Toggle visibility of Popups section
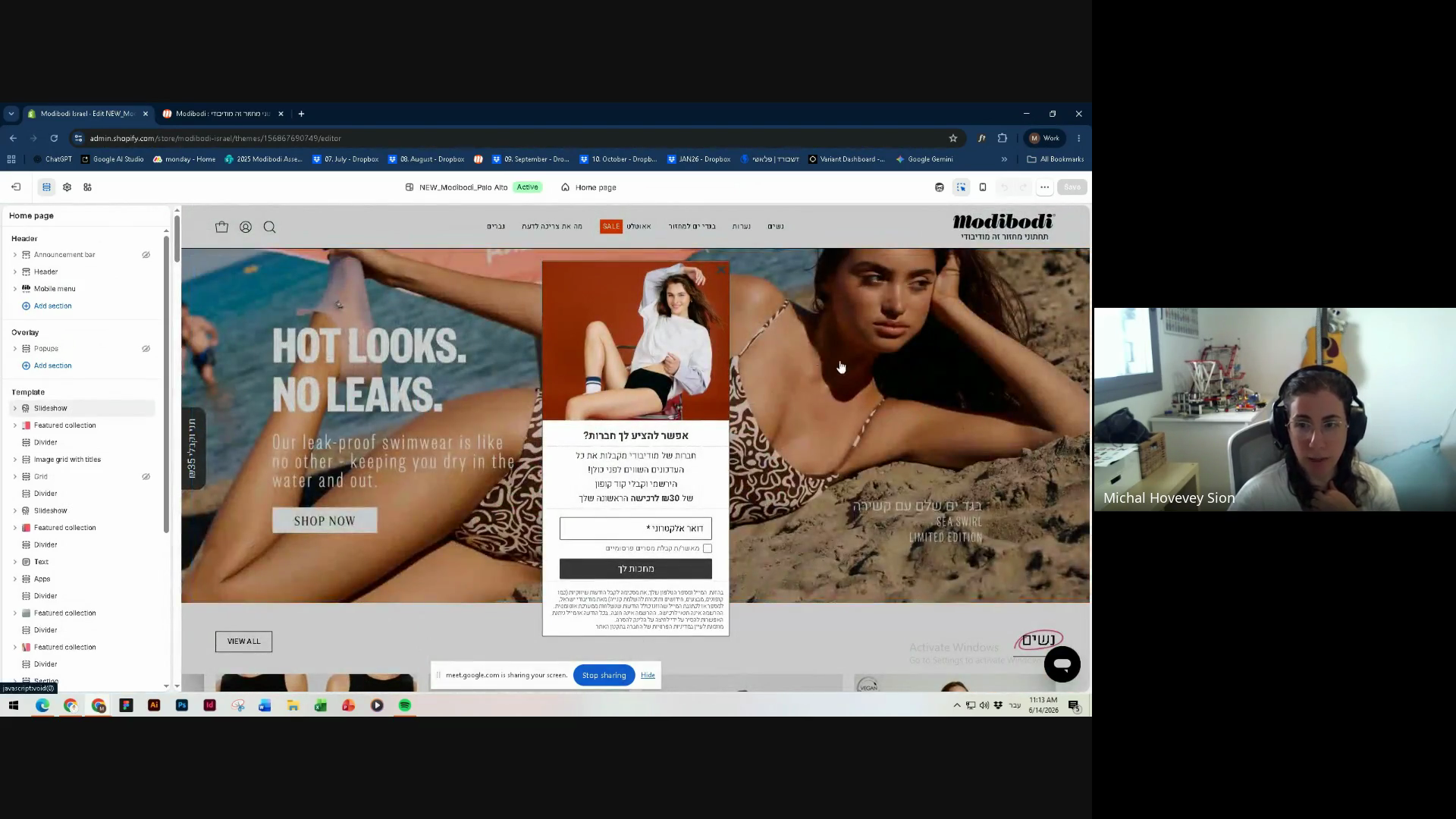Image resolution: width=1456 pixels, height=819 pixels. (x=146, y=349)
